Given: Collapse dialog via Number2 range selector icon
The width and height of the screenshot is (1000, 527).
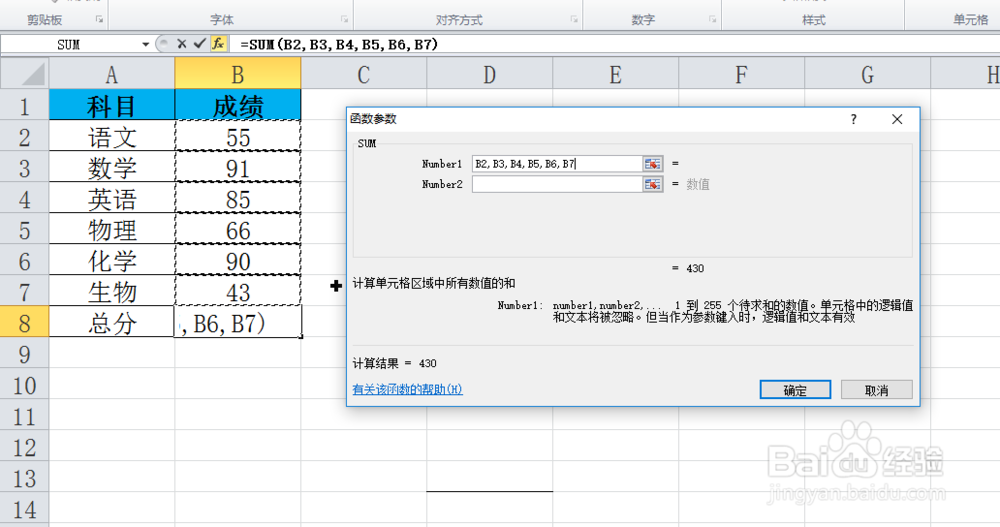Looking at the screenshot, I should pyautogui.click(x=652, y=184).
